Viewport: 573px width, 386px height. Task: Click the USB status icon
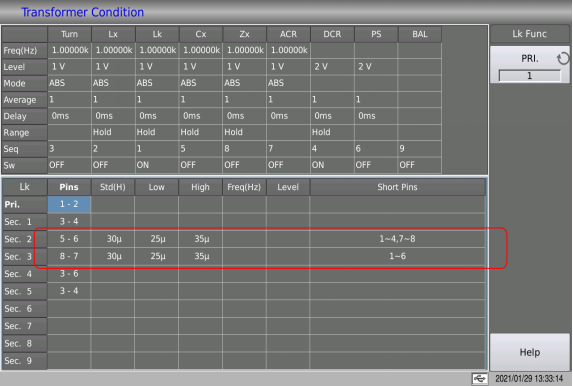click(479, 379)
